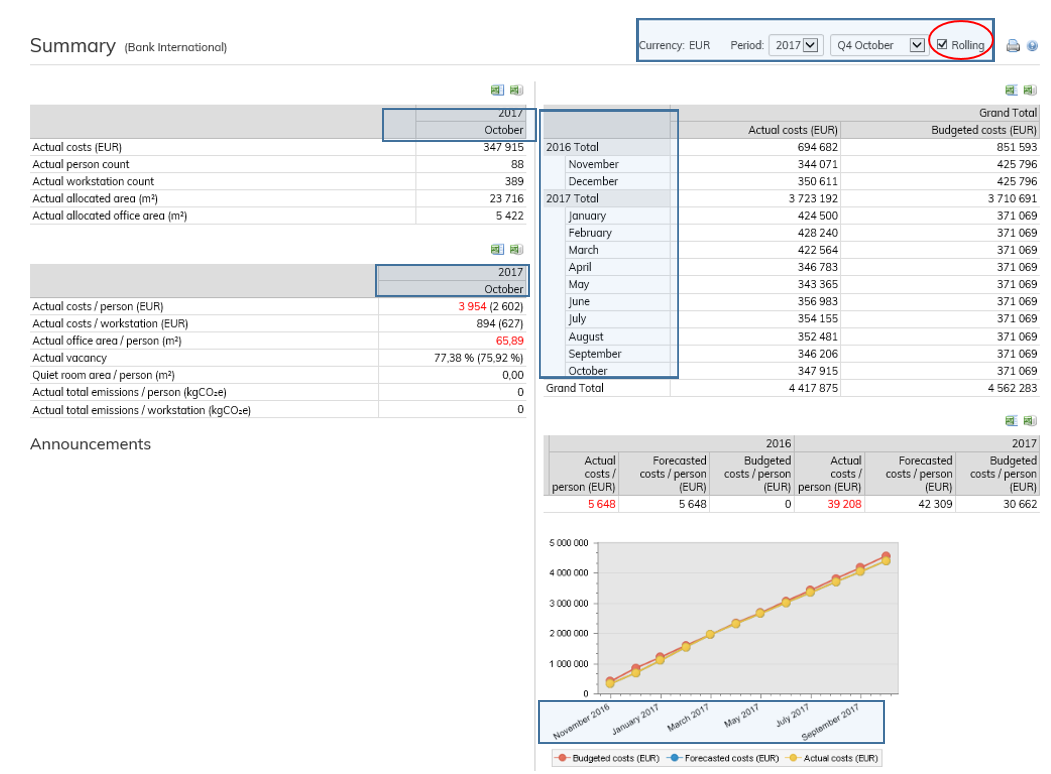Screen dimensions: 1051x774
Task: Open the year 2017 period dropdown
Action: click(810, 45)
